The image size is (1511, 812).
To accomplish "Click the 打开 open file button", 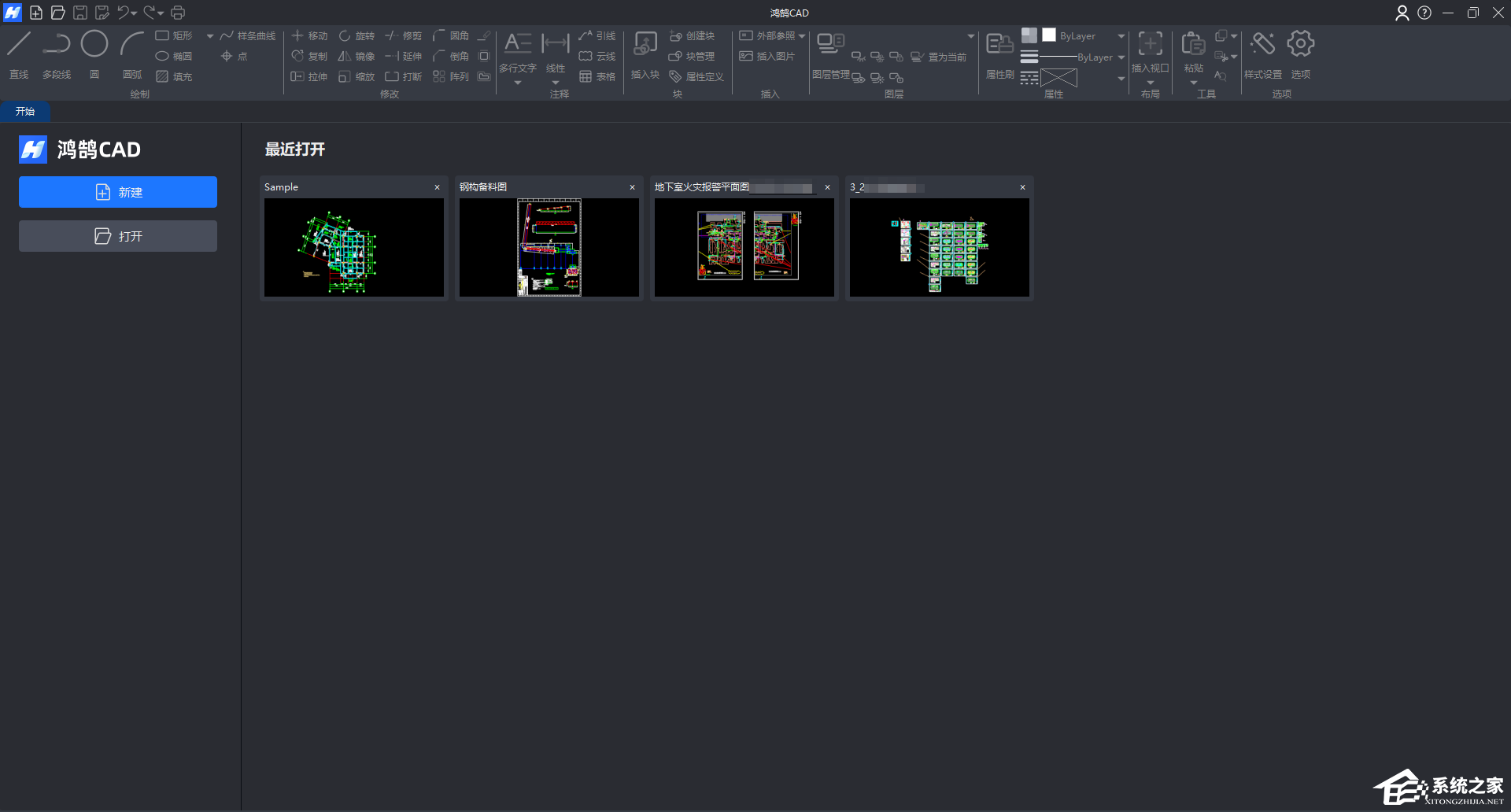I will [118, 236].
